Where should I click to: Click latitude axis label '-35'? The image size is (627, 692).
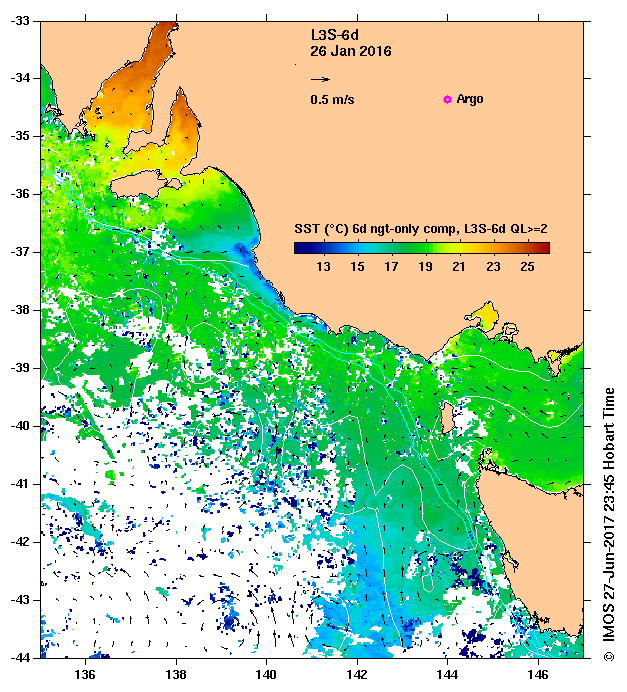click(x=20, y=136)
